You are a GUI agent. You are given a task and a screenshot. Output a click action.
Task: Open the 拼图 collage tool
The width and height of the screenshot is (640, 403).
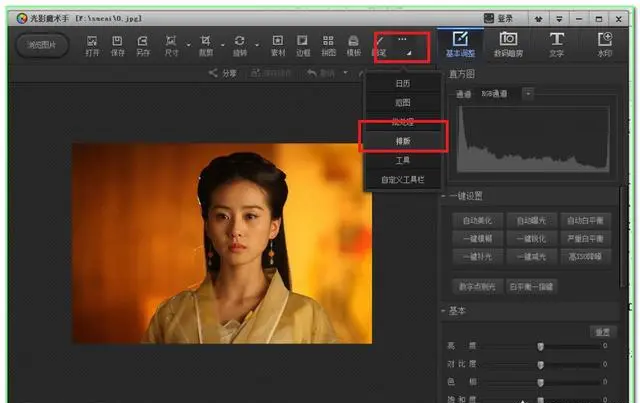328,46
